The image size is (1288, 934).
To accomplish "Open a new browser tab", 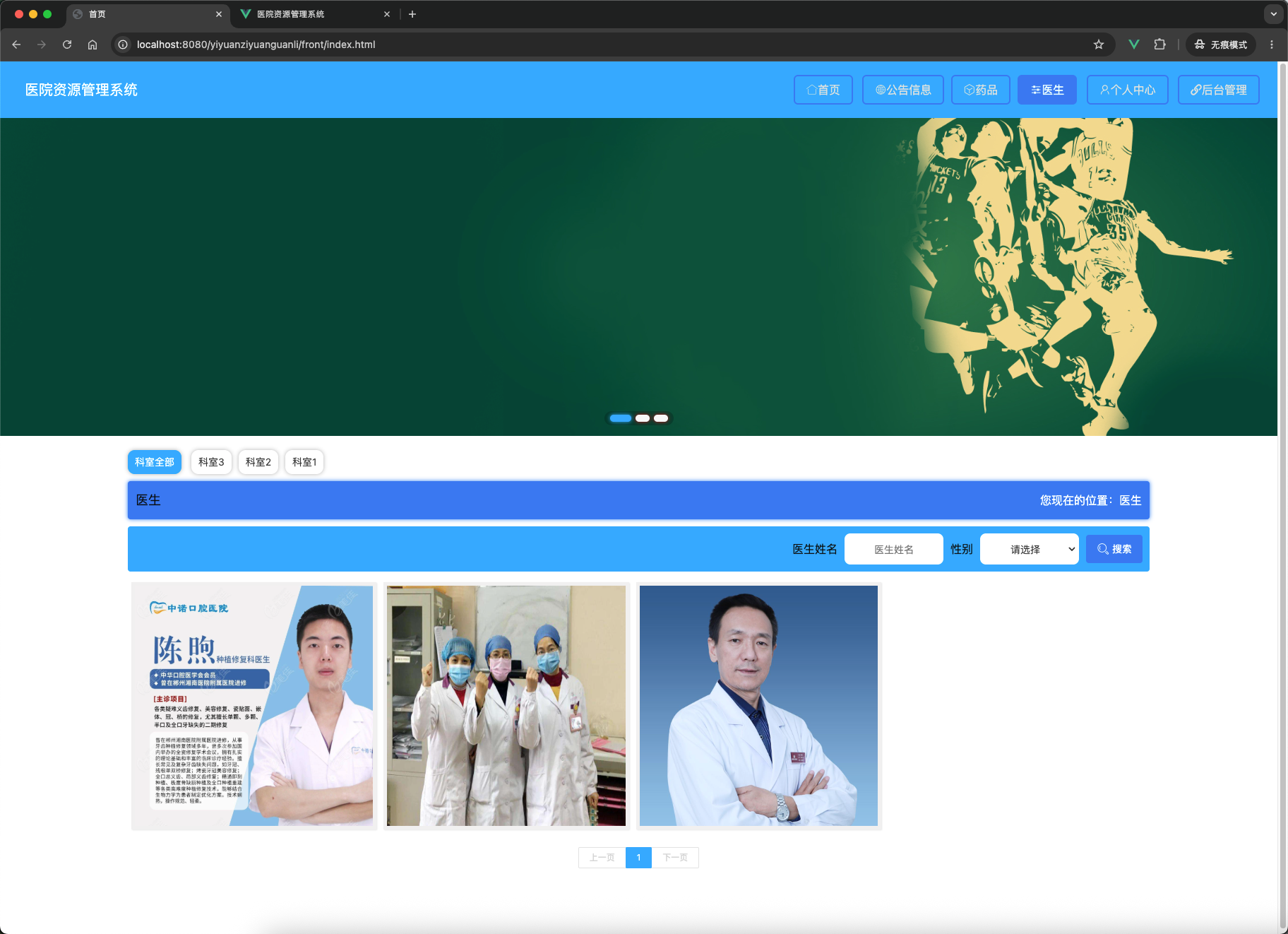I will (412, 14).
